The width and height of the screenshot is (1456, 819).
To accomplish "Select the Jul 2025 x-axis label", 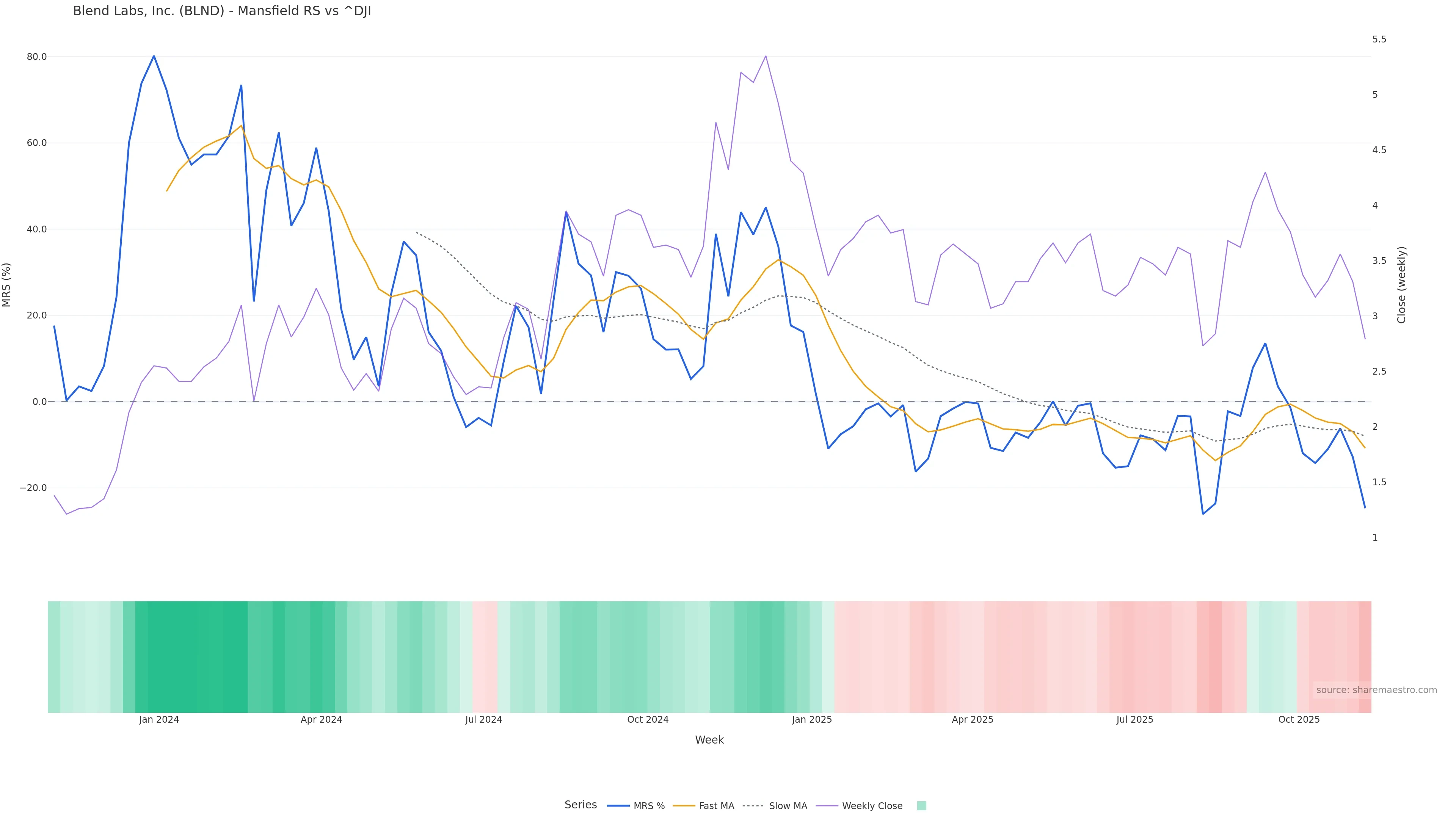I will 1134,720.
